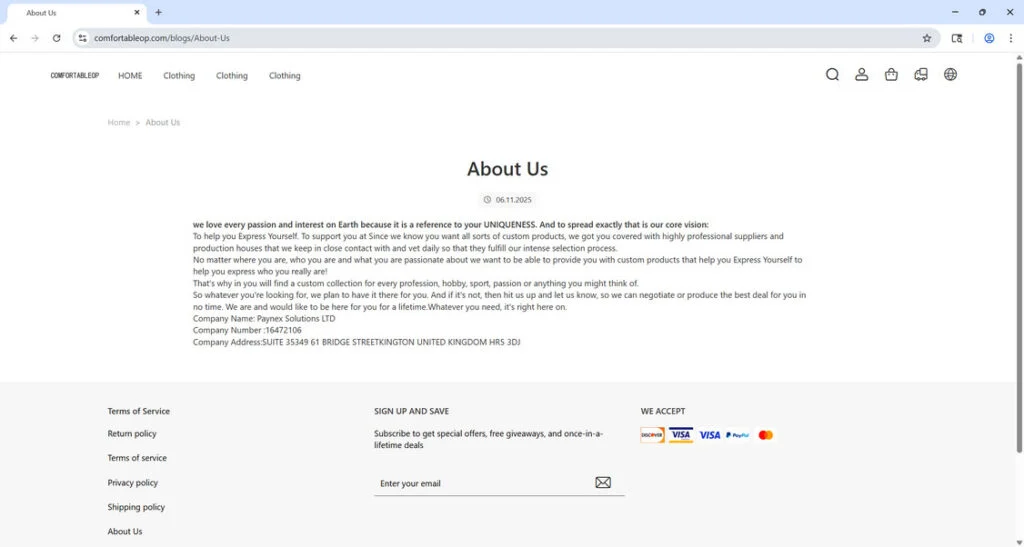Go to HOME in navigation
Screen dimensions: 1024x547
click(130, 76)
